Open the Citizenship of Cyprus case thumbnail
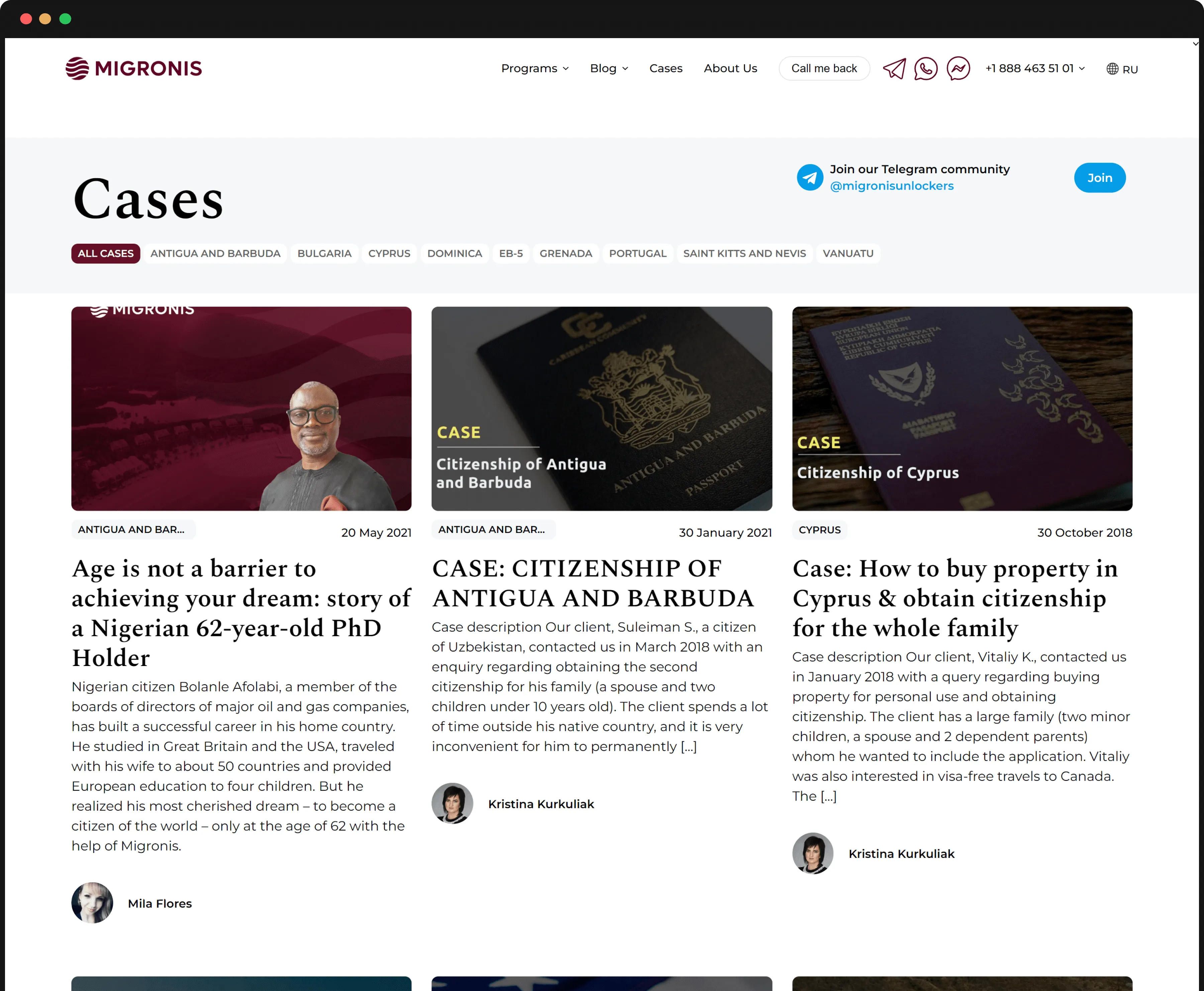Viewport: 1204px width, 991px height. point(962,409)
